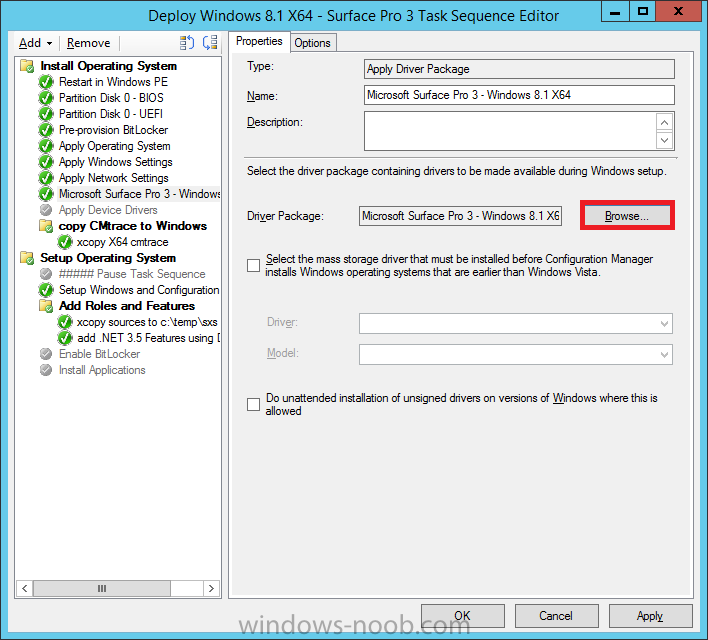Click the step tree scroll left arrow
Viewport: 708px width, 640px height.
coord(25,589)
